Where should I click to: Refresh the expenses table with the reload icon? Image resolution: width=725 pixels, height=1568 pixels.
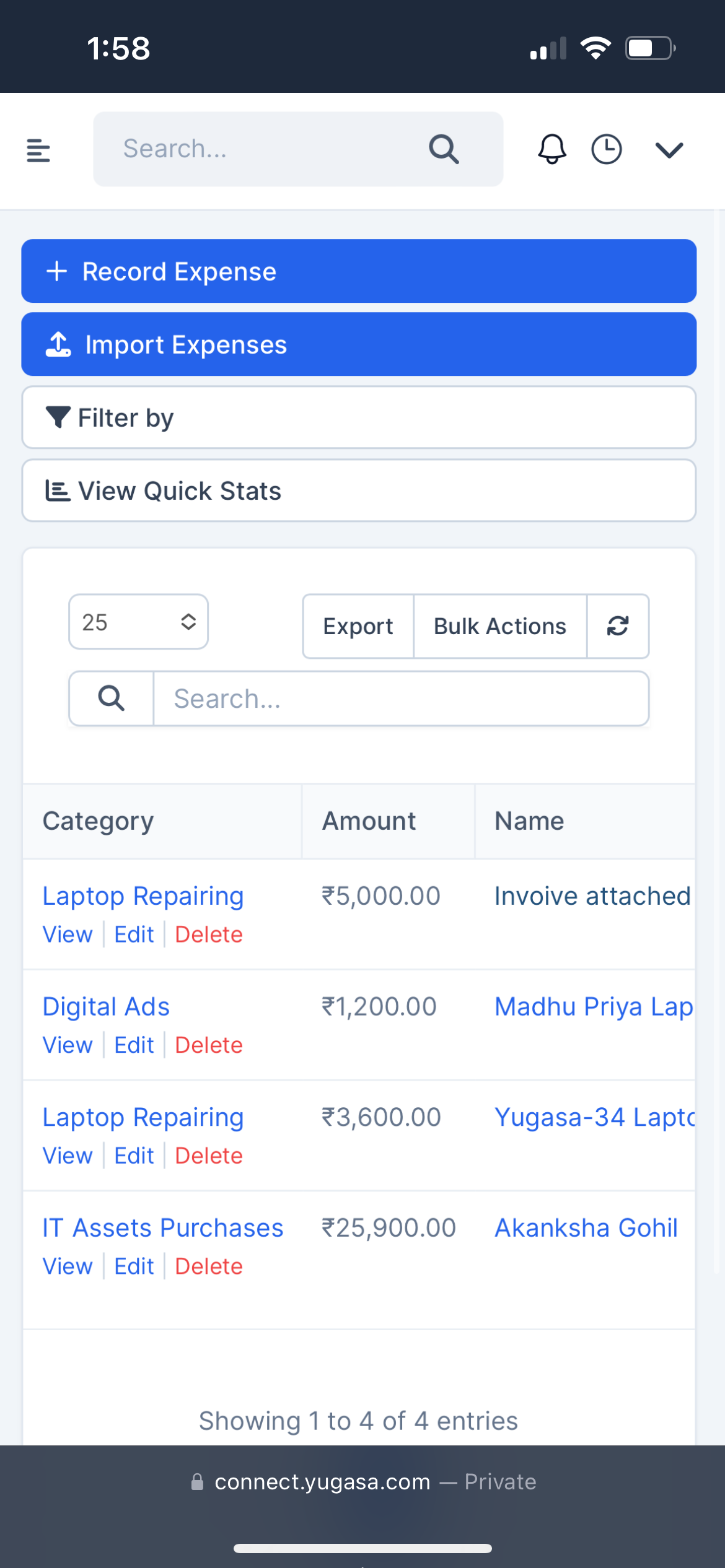coord(618,626)
